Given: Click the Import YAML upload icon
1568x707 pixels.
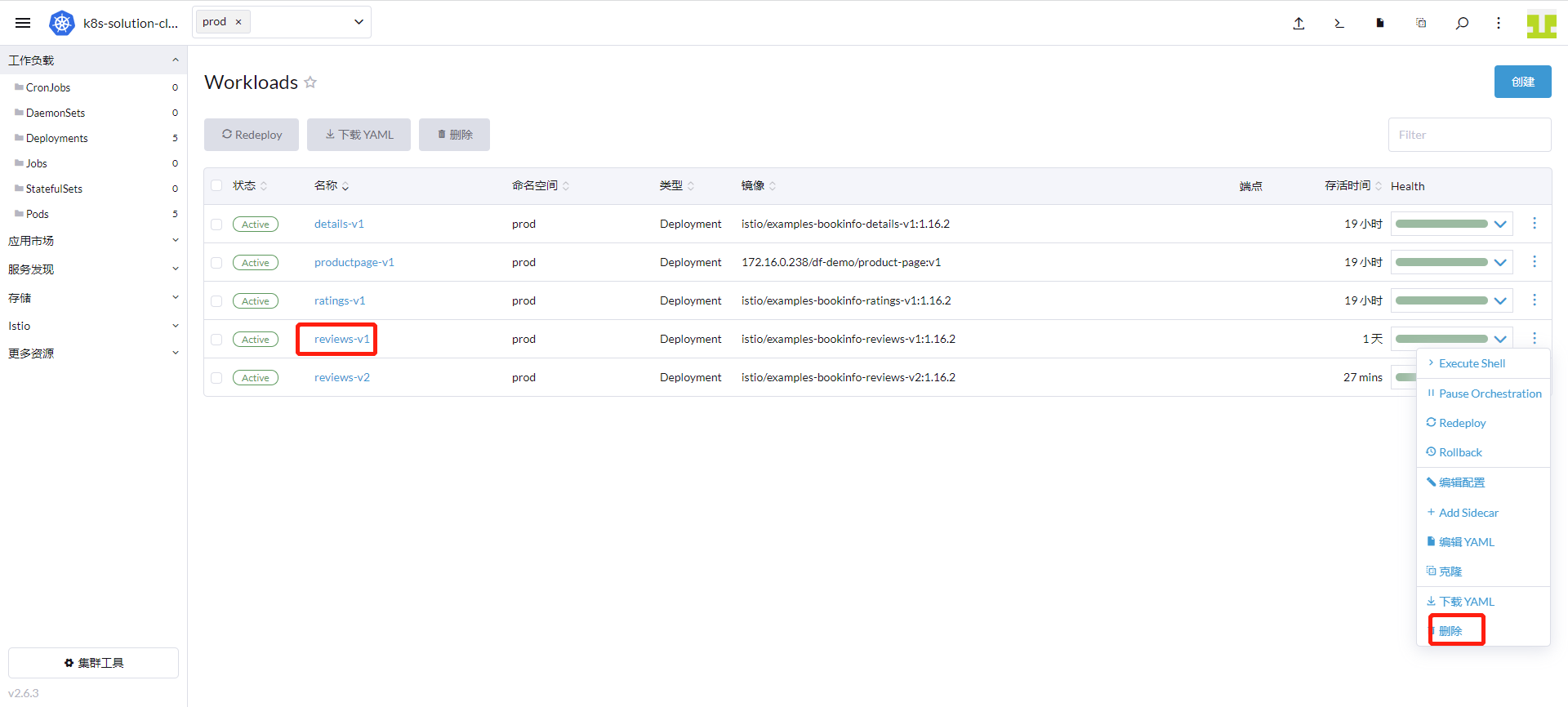Looking at the screenshot, I should coord(1298,23).
